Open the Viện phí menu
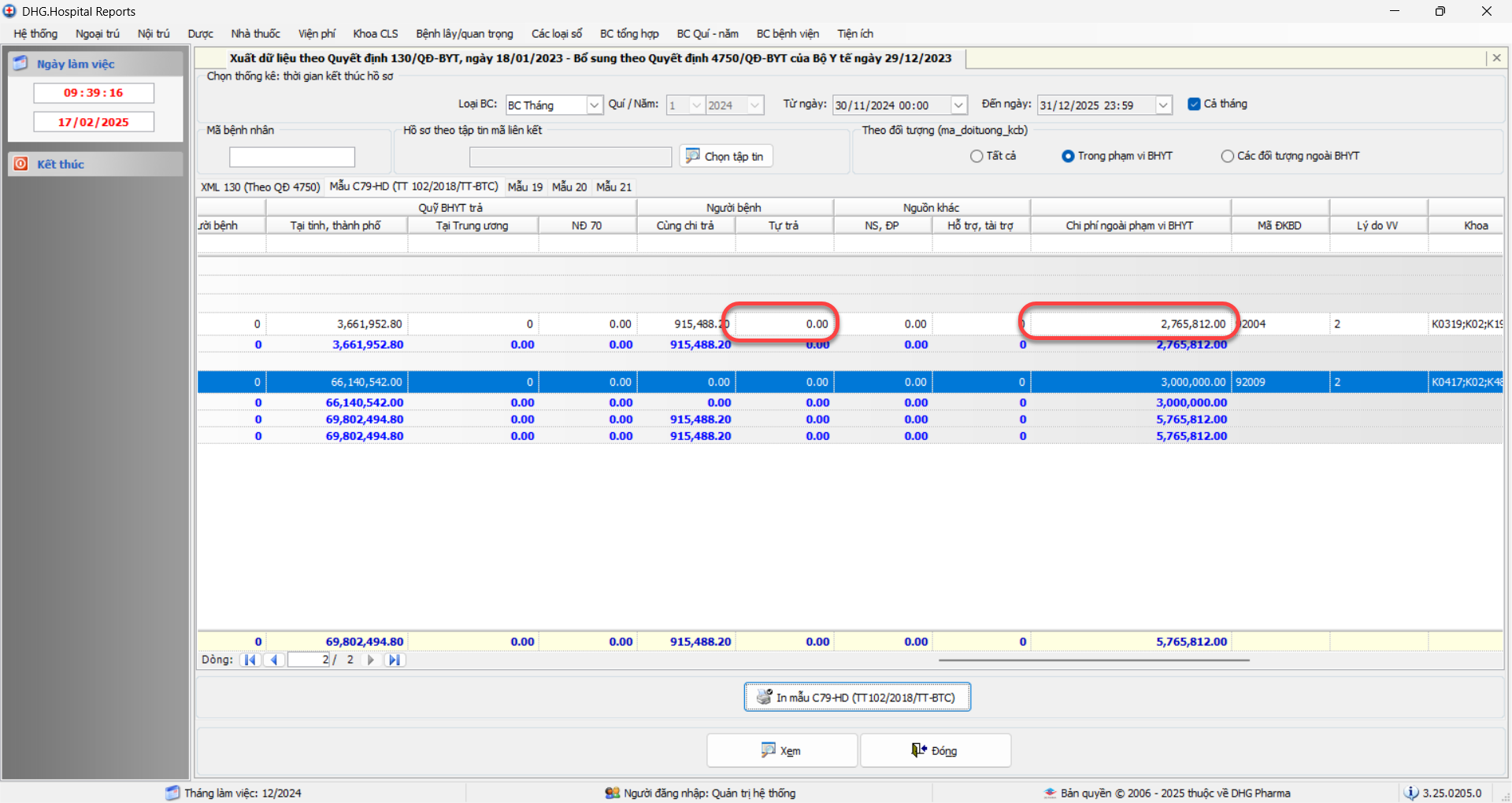The width and height of the screenshot is (1512, 803). coord(317,34)
